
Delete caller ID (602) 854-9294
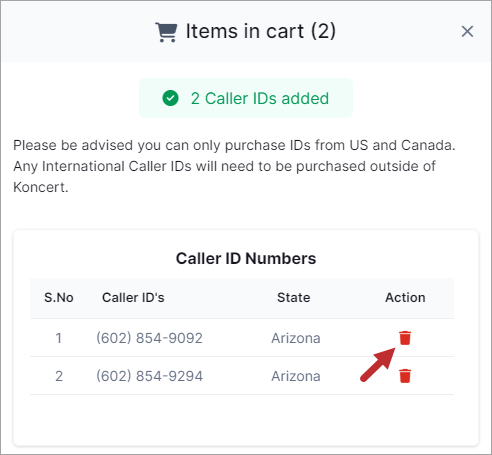point(405,376)
